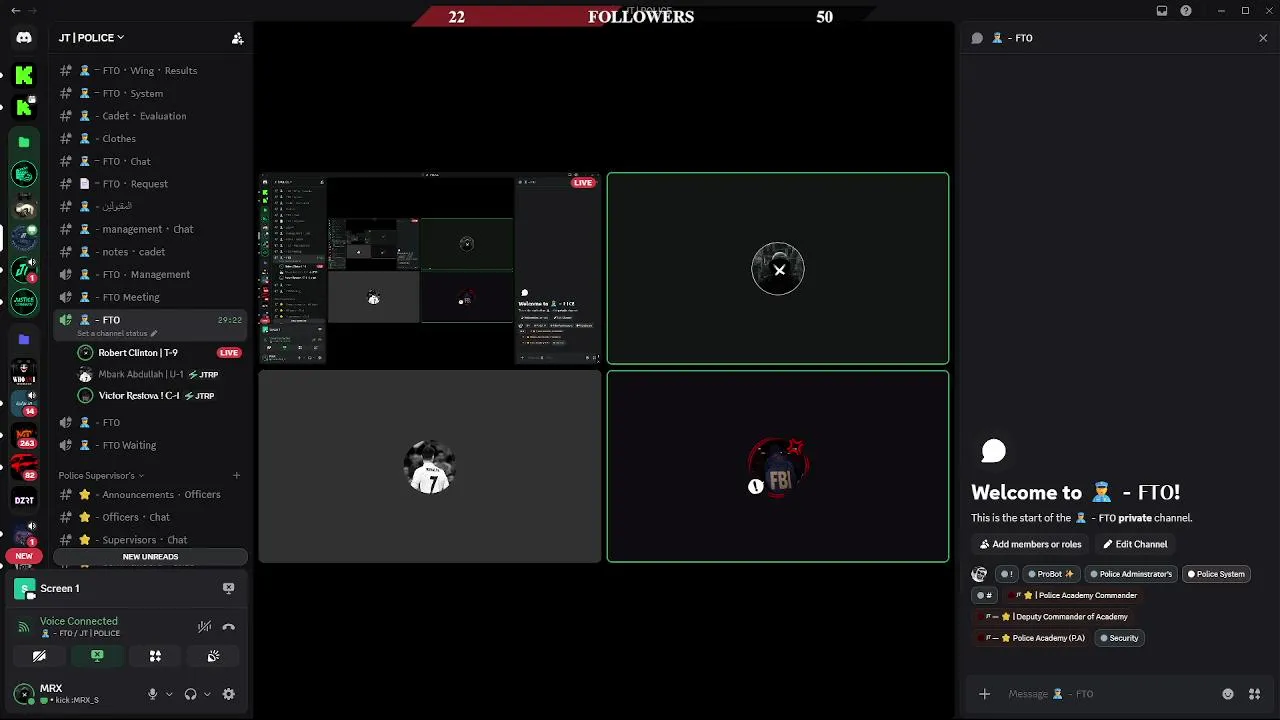Image resolution: width=1280 pixels, height=720 pixels.
Task: Click the chat bubble icon in panel header
Action: tap(977, 38)
